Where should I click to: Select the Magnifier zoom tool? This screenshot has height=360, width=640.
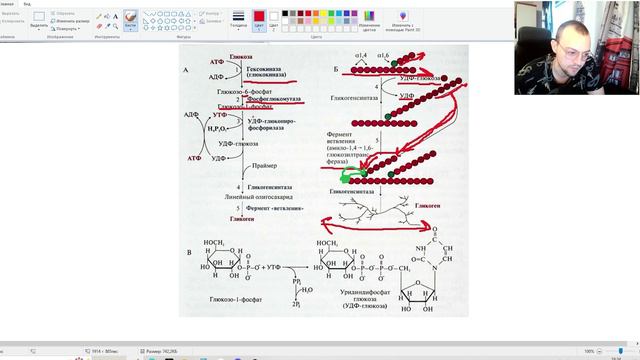pyautogui.click(x=116, y=26)
